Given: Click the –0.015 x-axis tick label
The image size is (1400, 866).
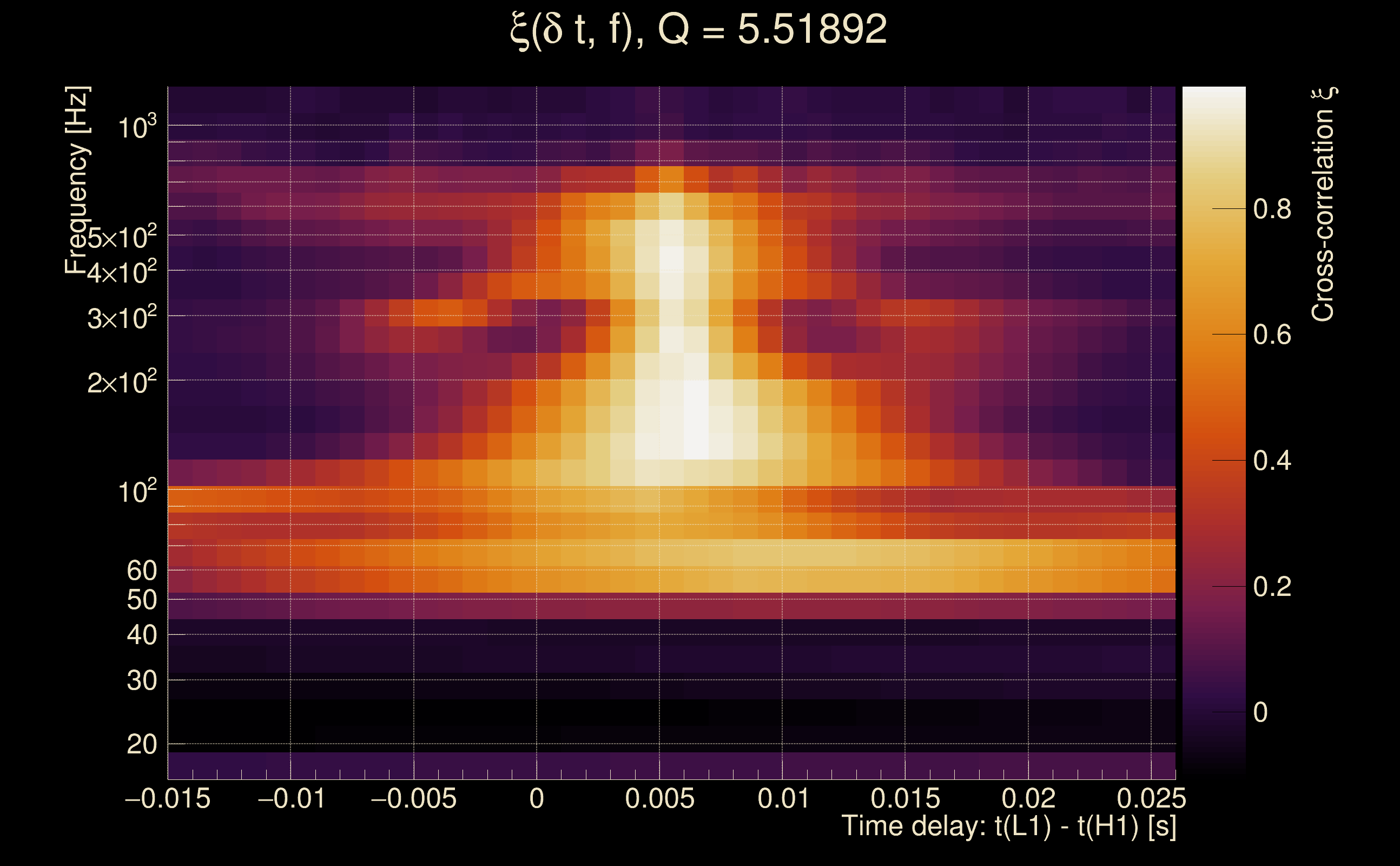Looking at the screenshot, I should tap(168, 798).
